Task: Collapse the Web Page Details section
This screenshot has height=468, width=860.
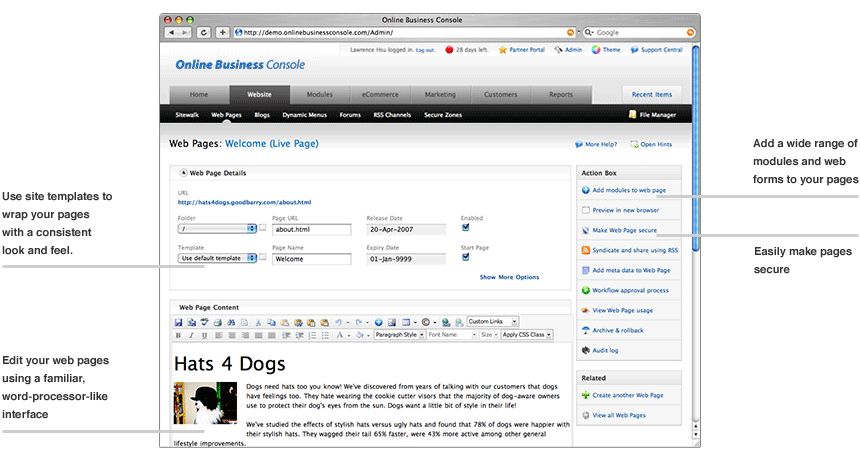Action: [184, 173]
